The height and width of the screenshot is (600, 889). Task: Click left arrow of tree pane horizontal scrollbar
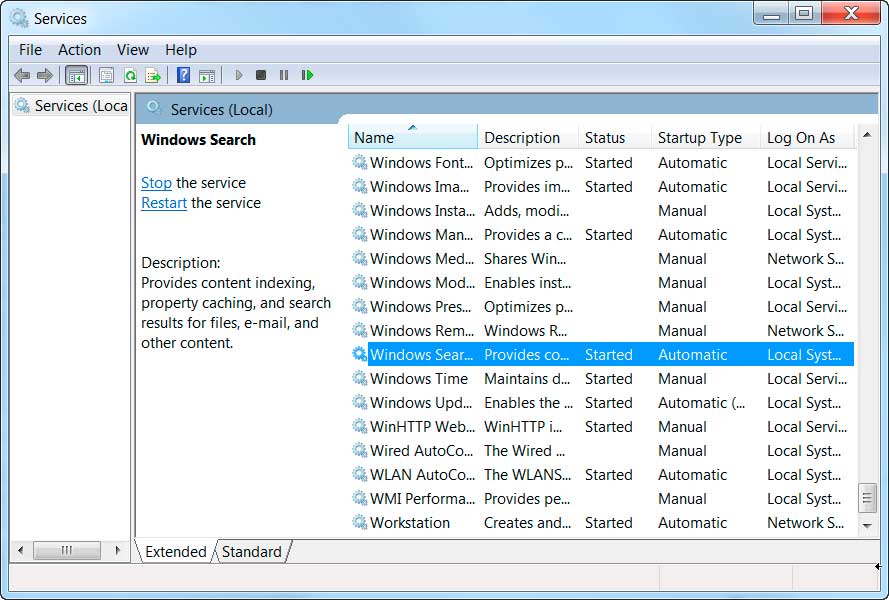coord(20,550)
